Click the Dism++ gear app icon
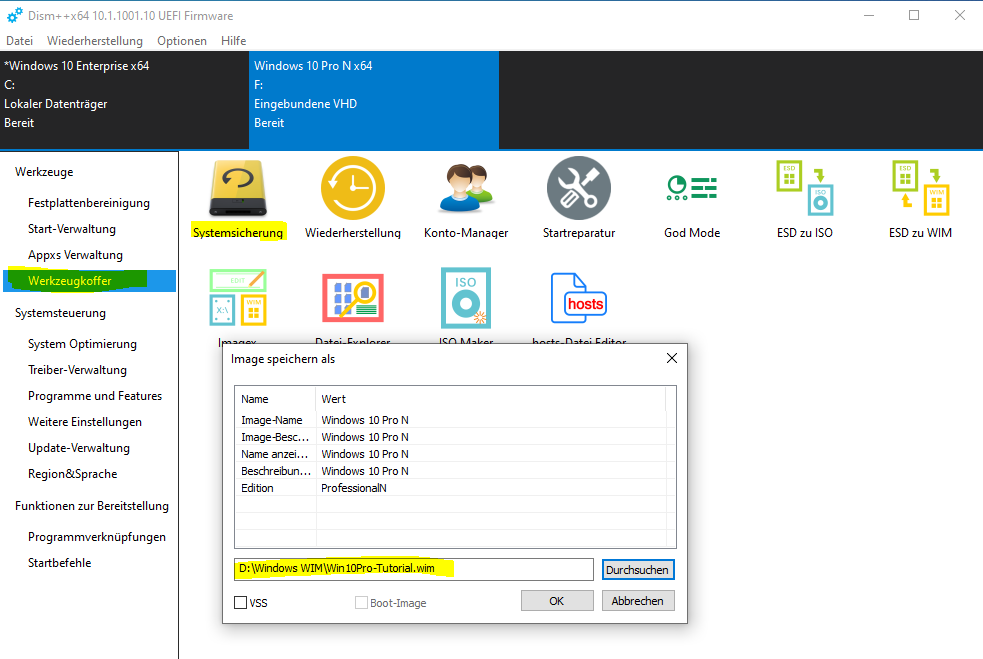The image size is (983, 659). click(14, 15)
